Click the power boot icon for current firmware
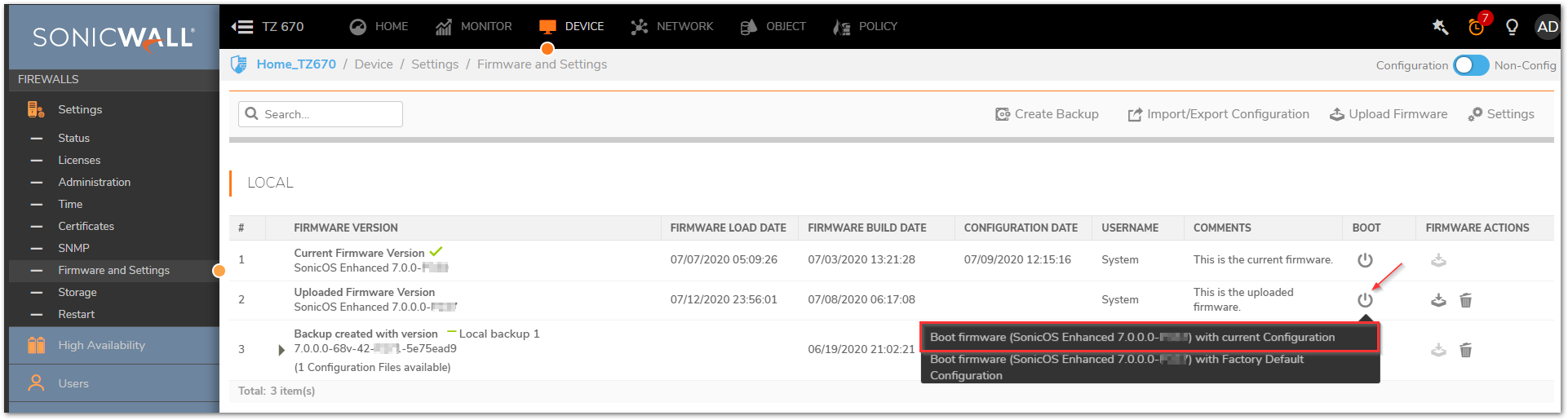This screenshot has height=420, width=1568. [1365, 260]
